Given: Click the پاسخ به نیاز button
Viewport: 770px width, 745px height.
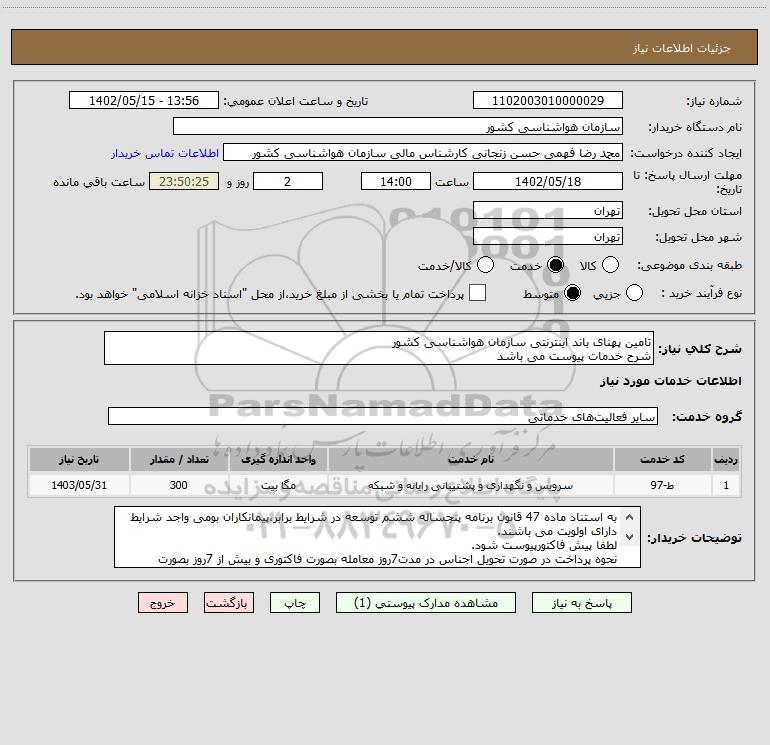Looking at the screenshot, I should pyautogui.click(x=581, y=603).
